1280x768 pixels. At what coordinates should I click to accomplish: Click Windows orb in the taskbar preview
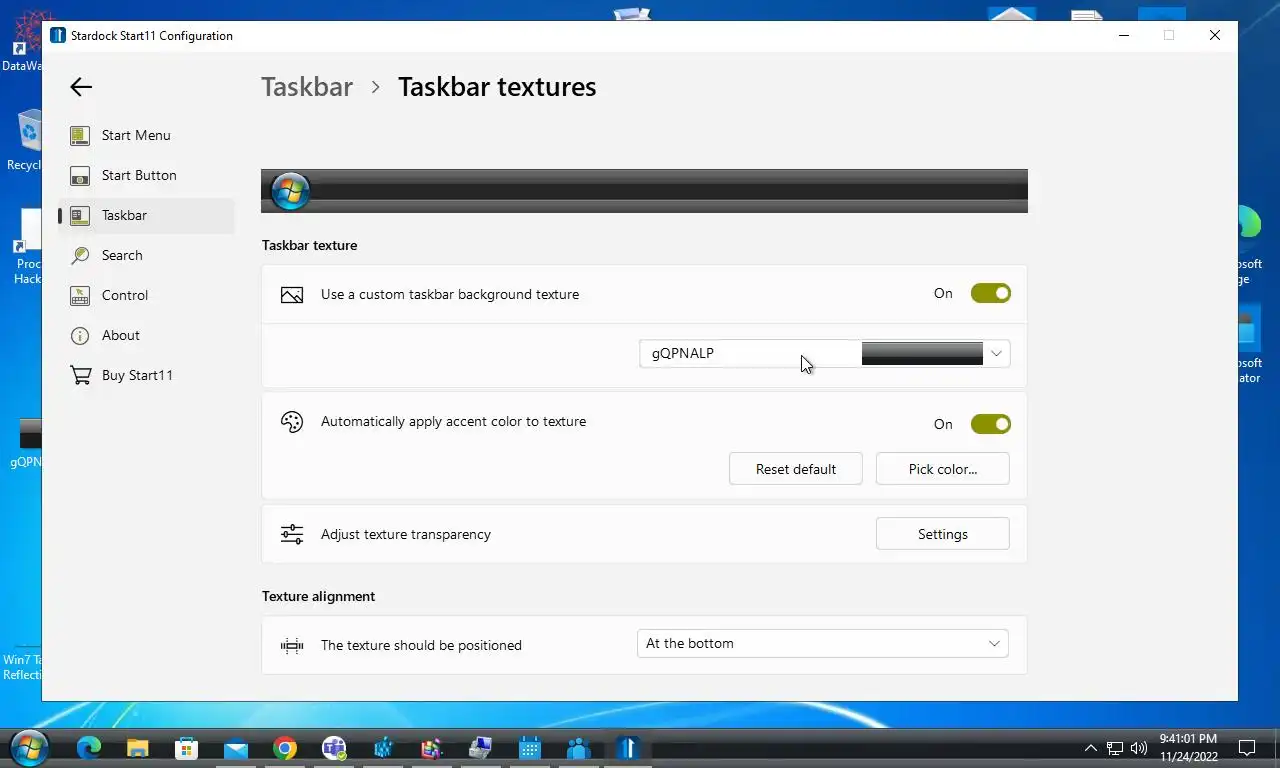[290, 191]
